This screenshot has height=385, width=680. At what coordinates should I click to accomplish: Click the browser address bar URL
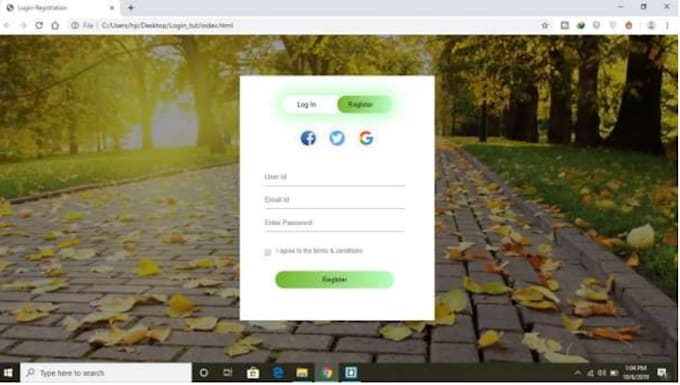click(x=167, y=26)
